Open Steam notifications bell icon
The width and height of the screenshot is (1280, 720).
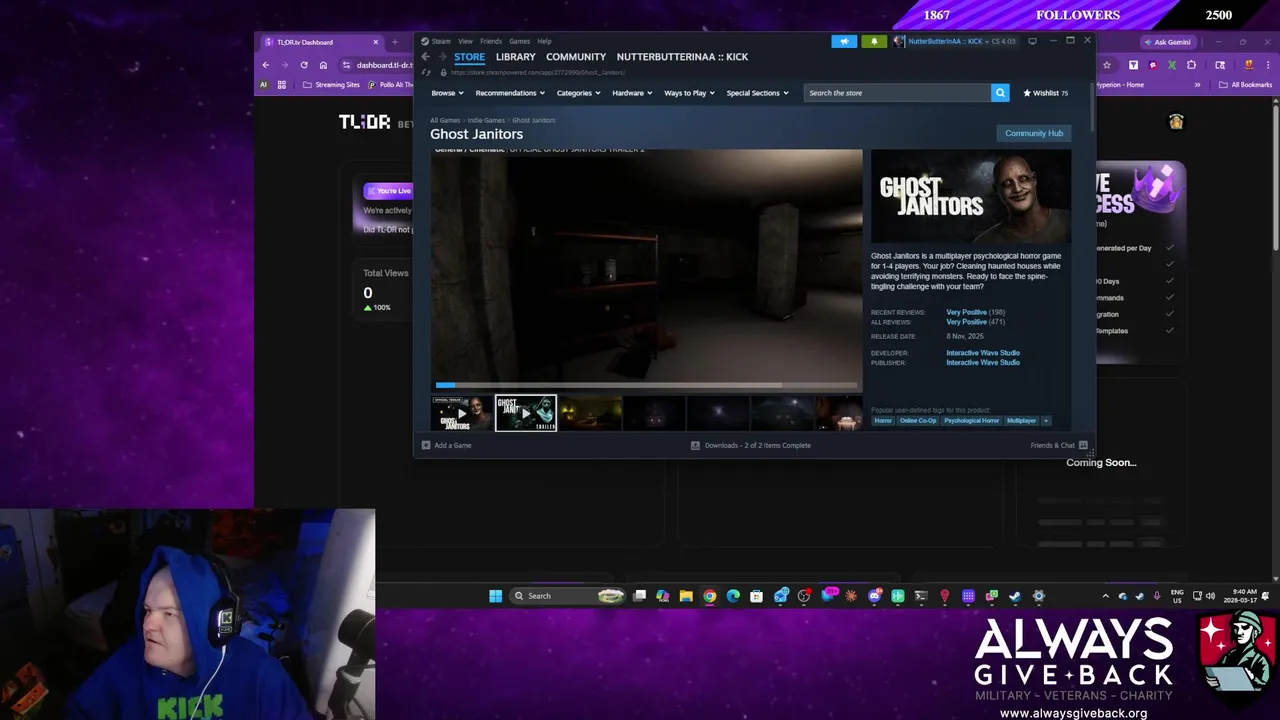(x=874, y=41)
